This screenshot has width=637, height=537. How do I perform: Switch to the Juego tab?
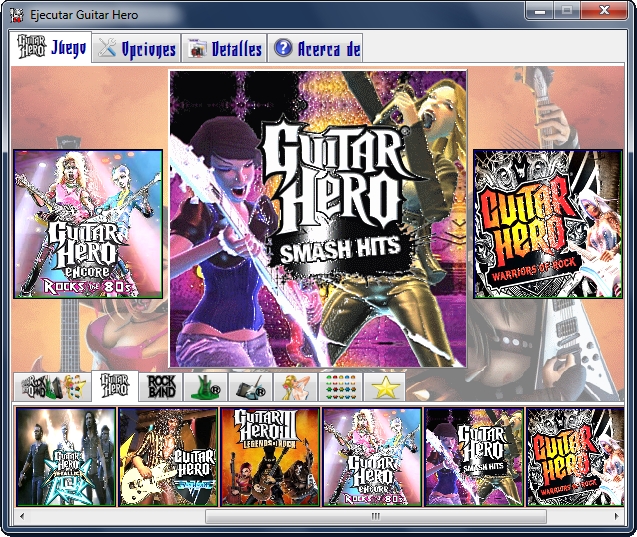pos(52,48)
